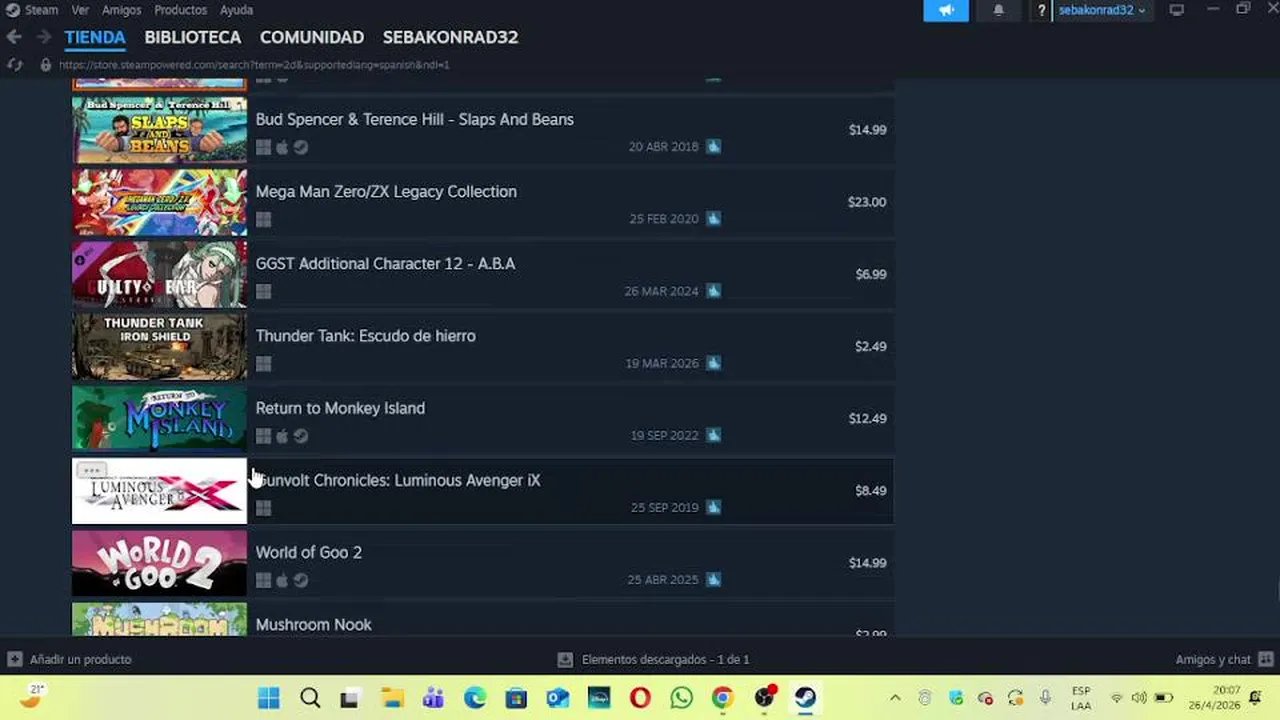1280x720 pixels.
Task: Open the Ver menu
Action: pos(80,10)
